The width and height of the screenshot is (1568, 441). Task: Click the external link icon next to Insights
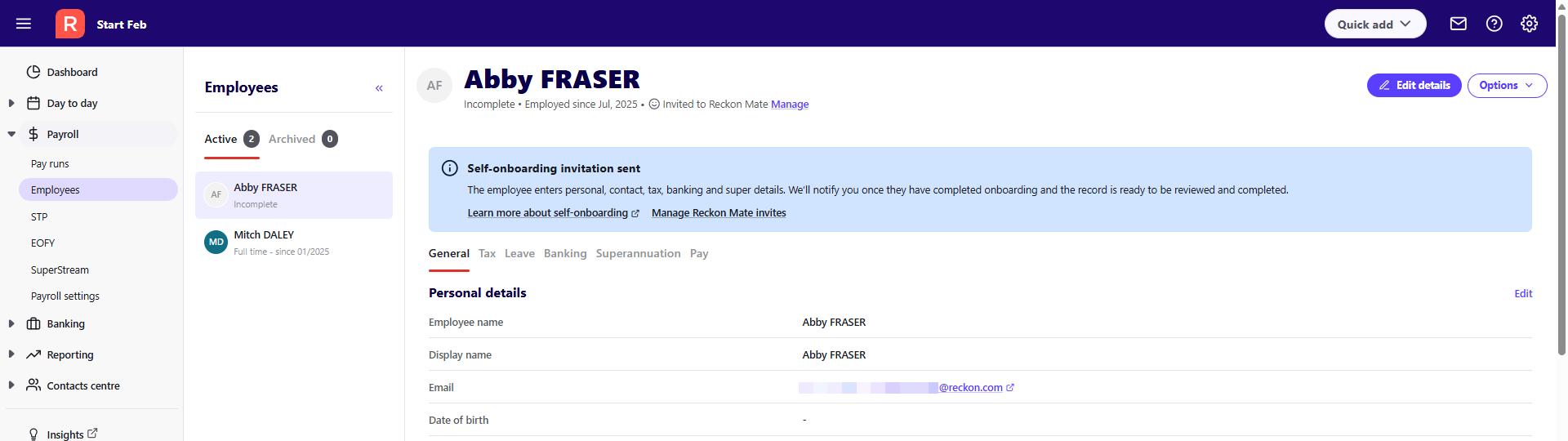pos(92,434)
